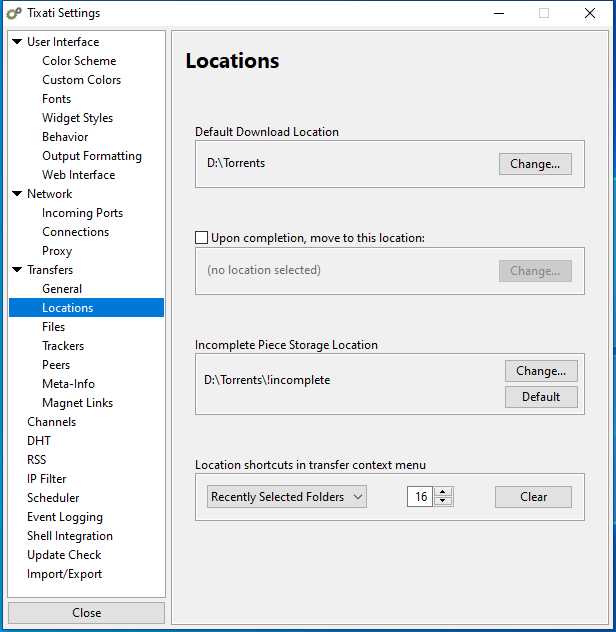This screenshot has height=632, width=616.
Task: Select Incoming Ports under Network
Action: (82, 213)
